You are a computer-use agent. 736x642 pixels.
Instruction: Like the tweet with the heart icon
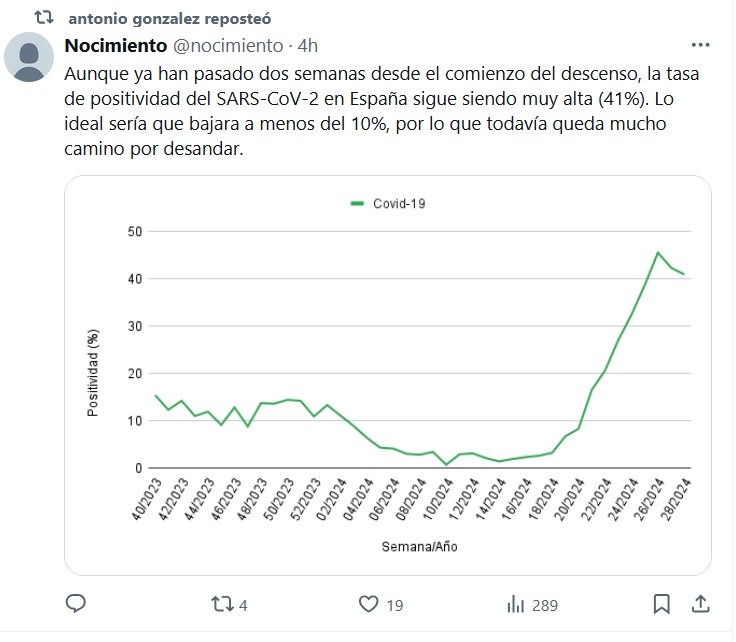tap(369, 604)
